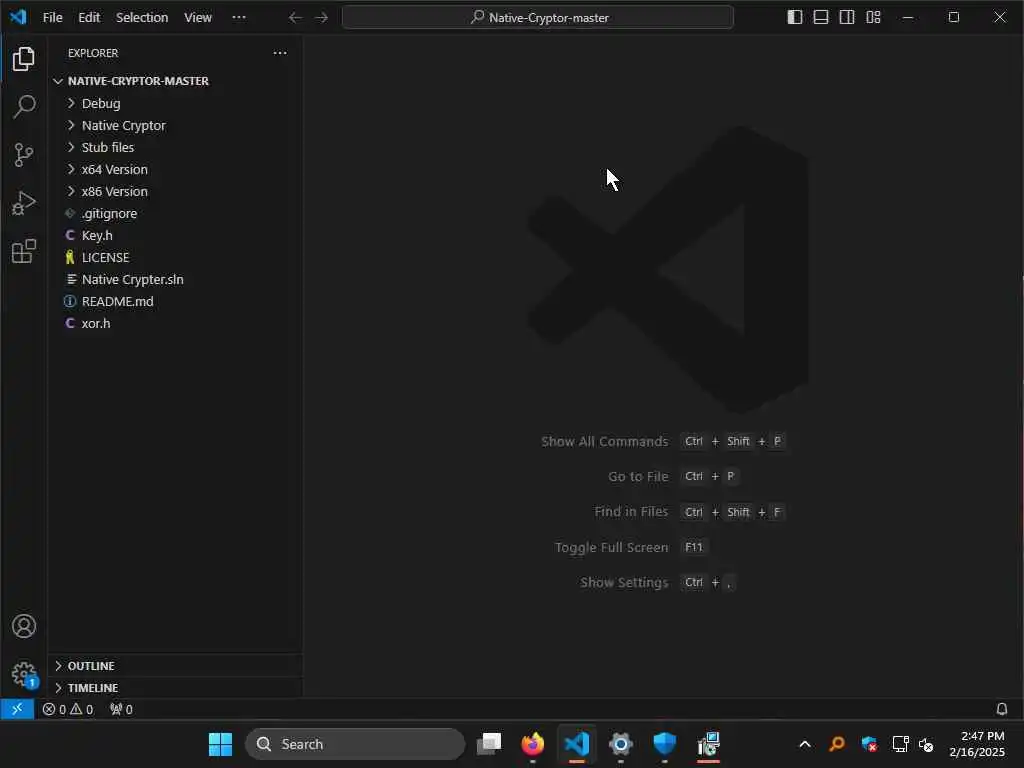
Task: Open the Search view in activity bar
Action: pos(24,106)
